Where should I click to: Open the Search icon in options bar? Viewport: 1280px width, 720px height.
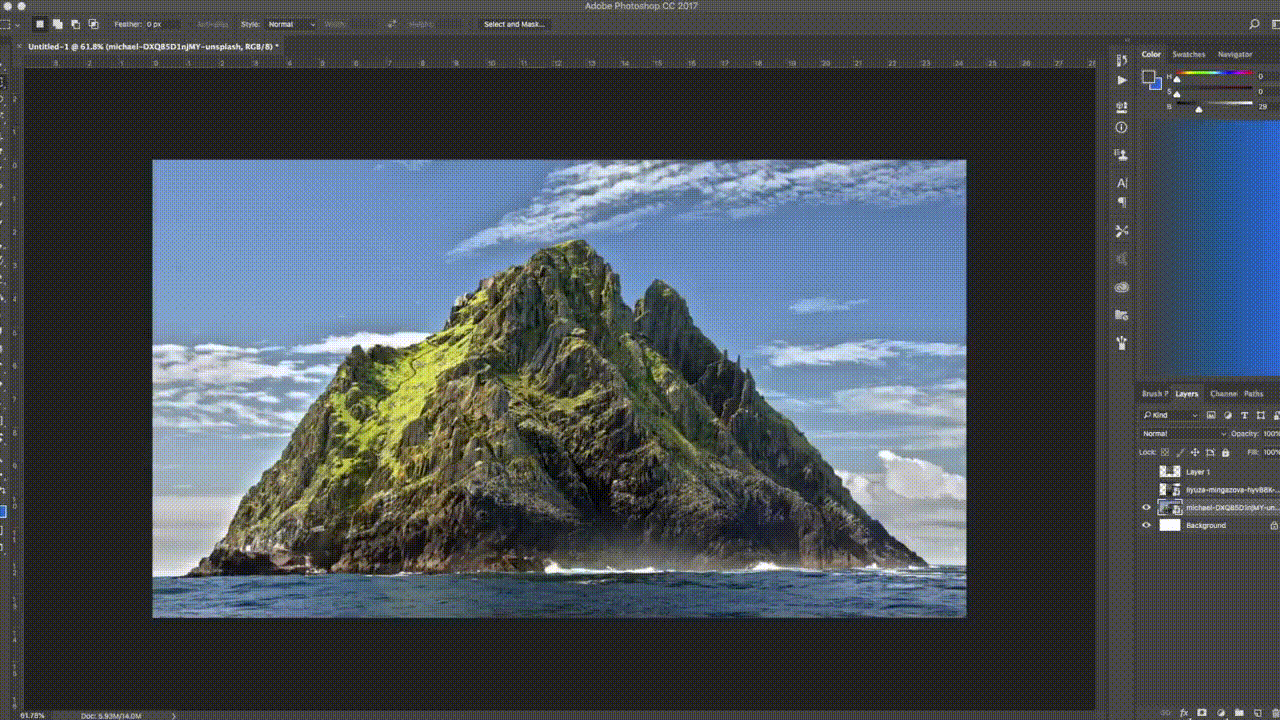(x=1254, y=24)
